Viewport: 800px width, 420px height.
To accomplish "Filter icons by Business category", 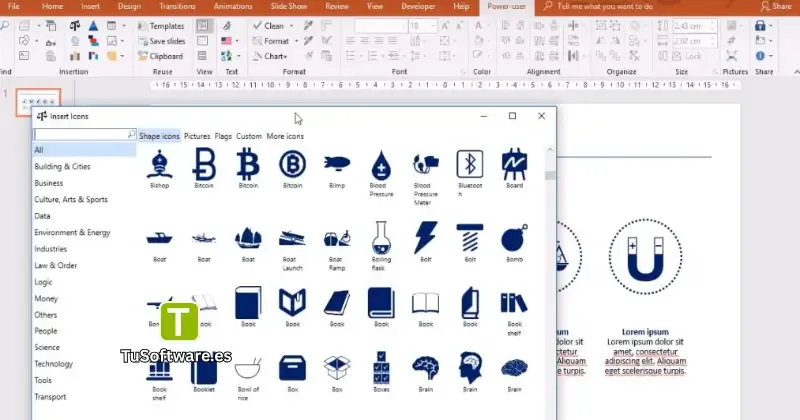I will pos(48,183).
